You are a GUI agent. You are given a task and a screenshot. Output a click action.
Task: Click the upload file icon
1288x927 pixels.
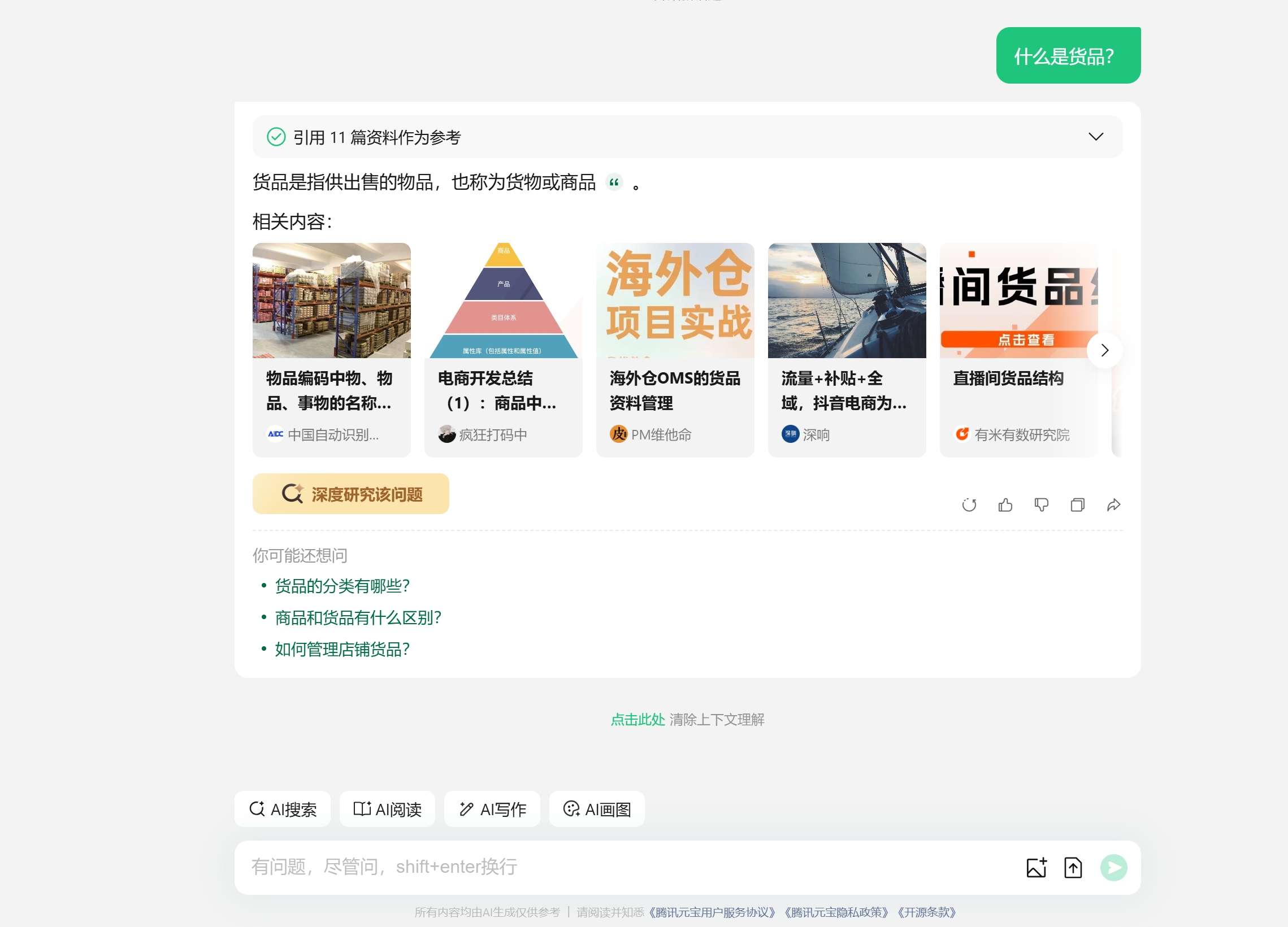[x=1073, y=867]
